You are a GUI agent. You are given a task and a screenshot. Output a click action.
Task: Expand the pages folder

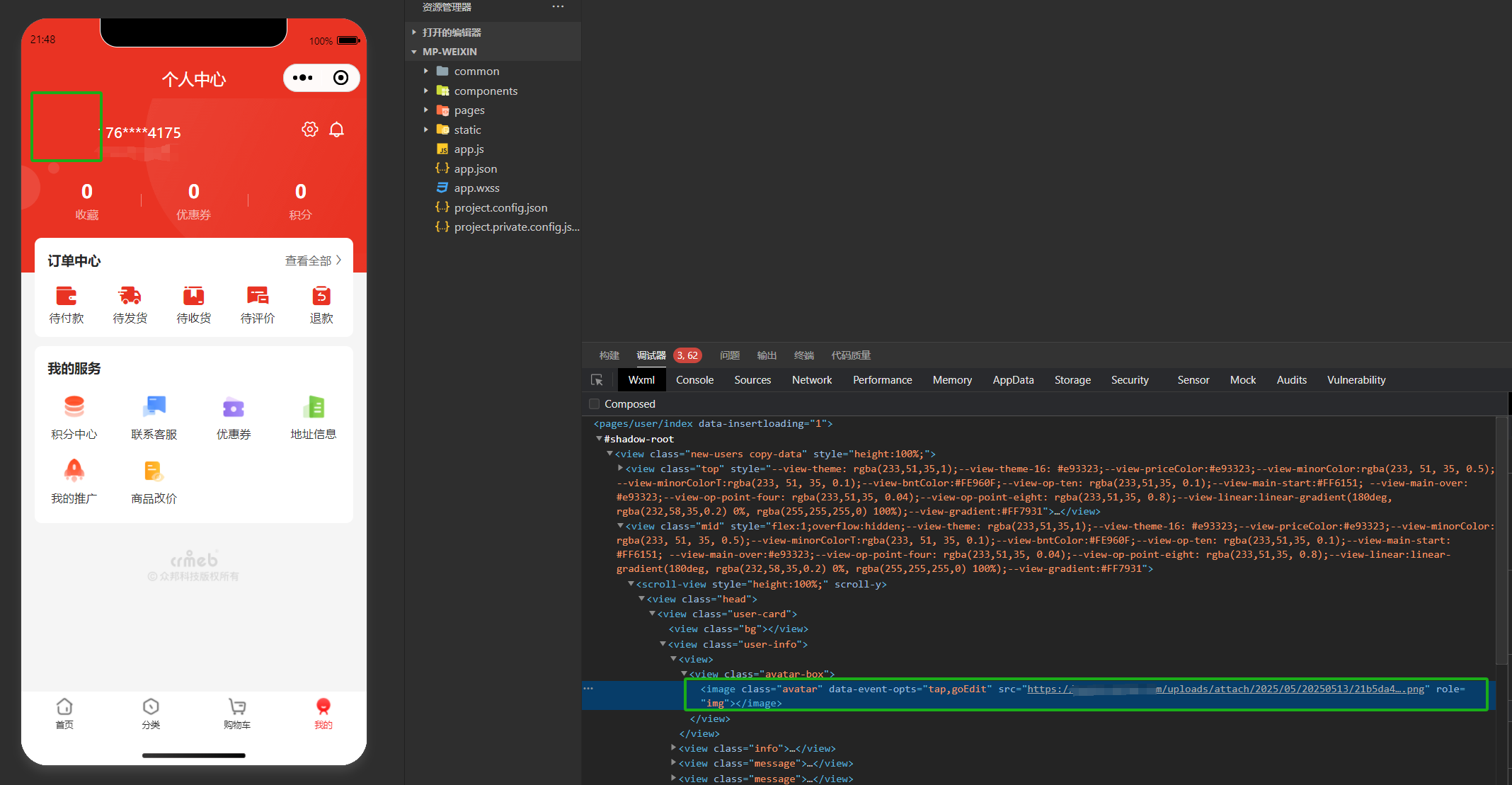coord(426,110)
